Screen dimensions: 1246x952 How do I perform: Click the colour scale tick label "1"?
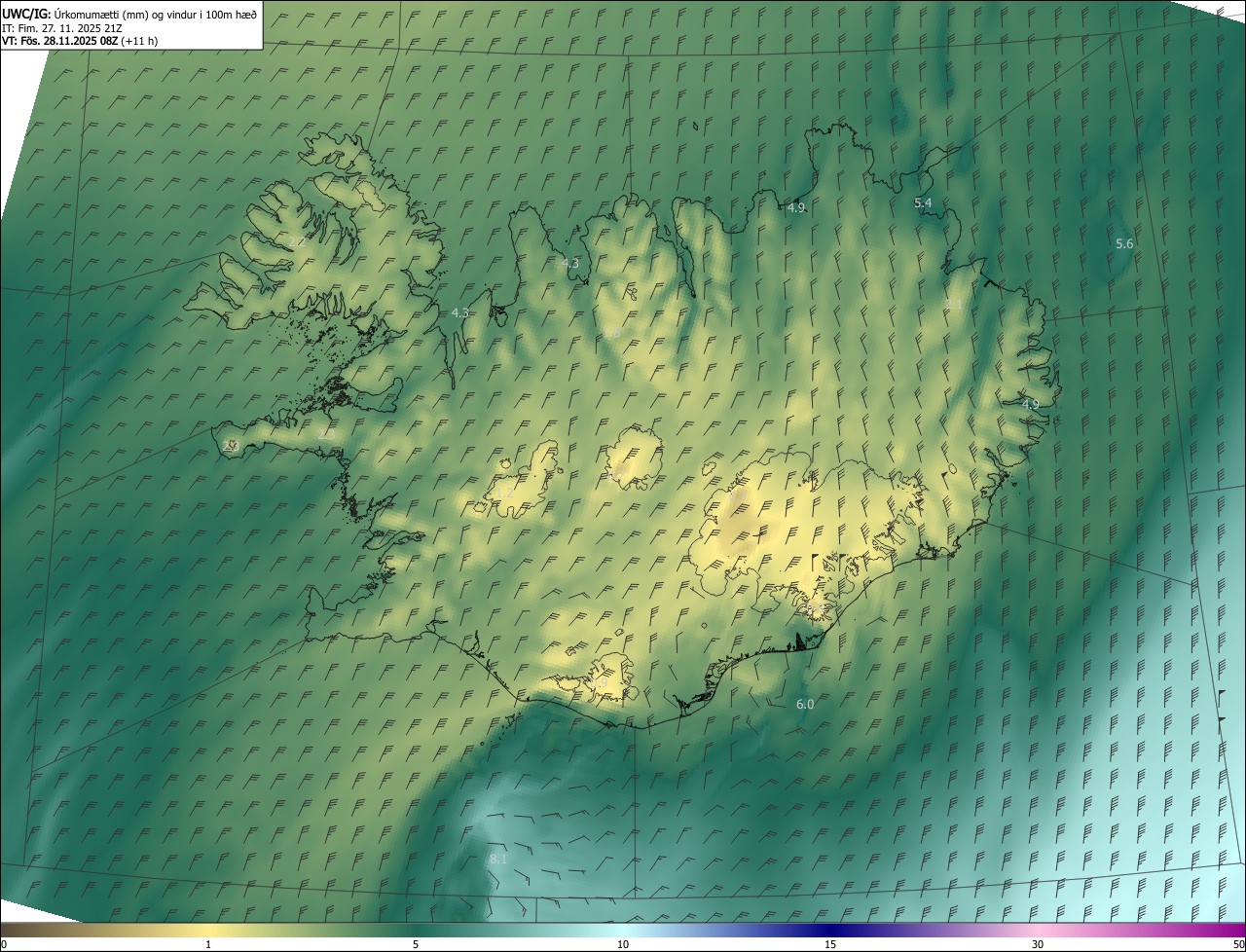click(208, 944)
